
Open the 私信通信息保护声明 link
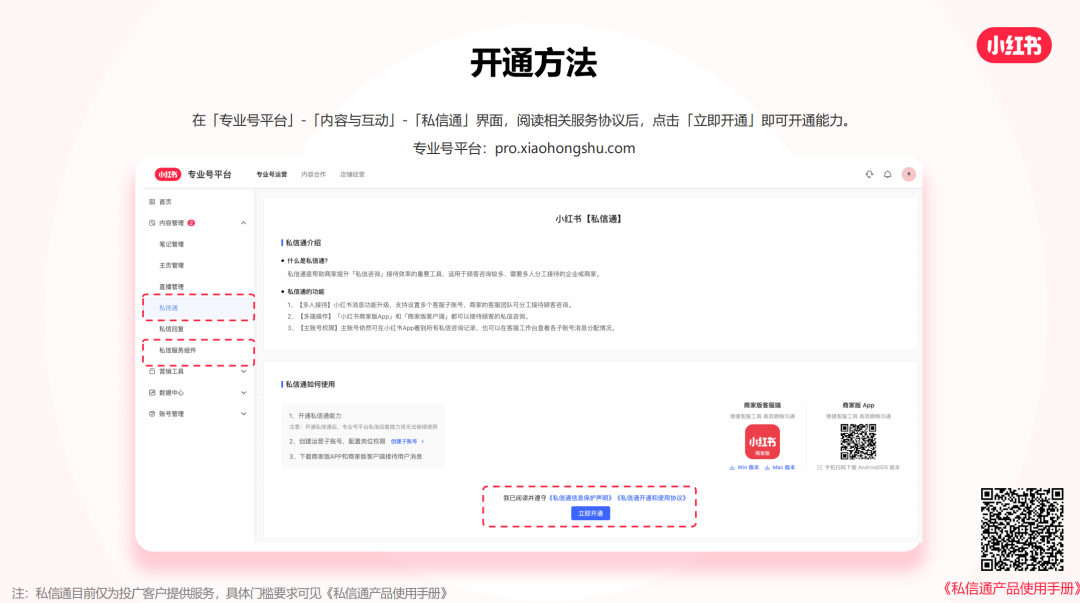pos(582,497)
